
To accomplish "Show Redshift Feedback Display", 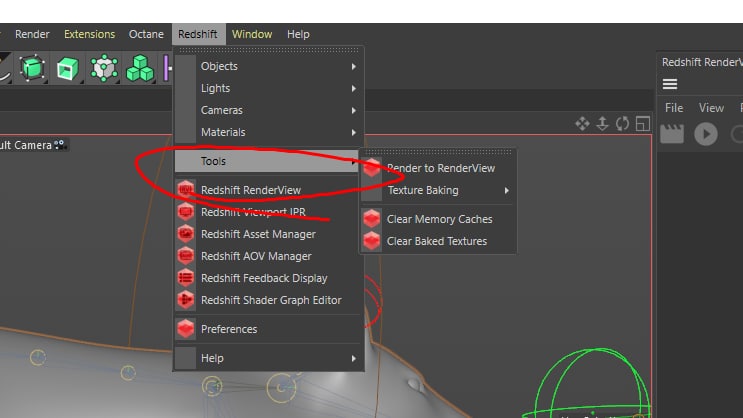I will point(267,278).
